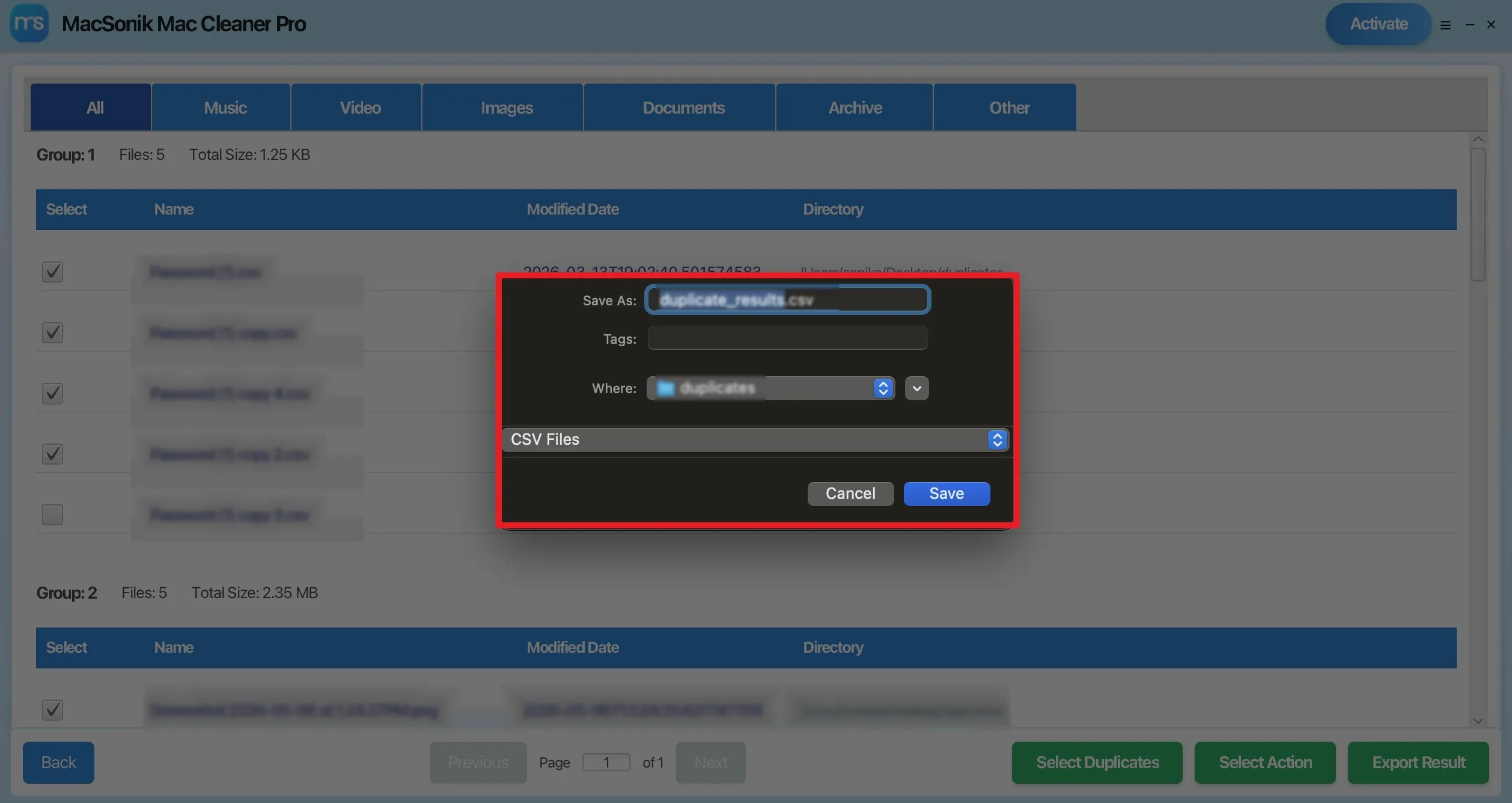Switch to the Documents tab
The image size is (1512, 803).
680,108
